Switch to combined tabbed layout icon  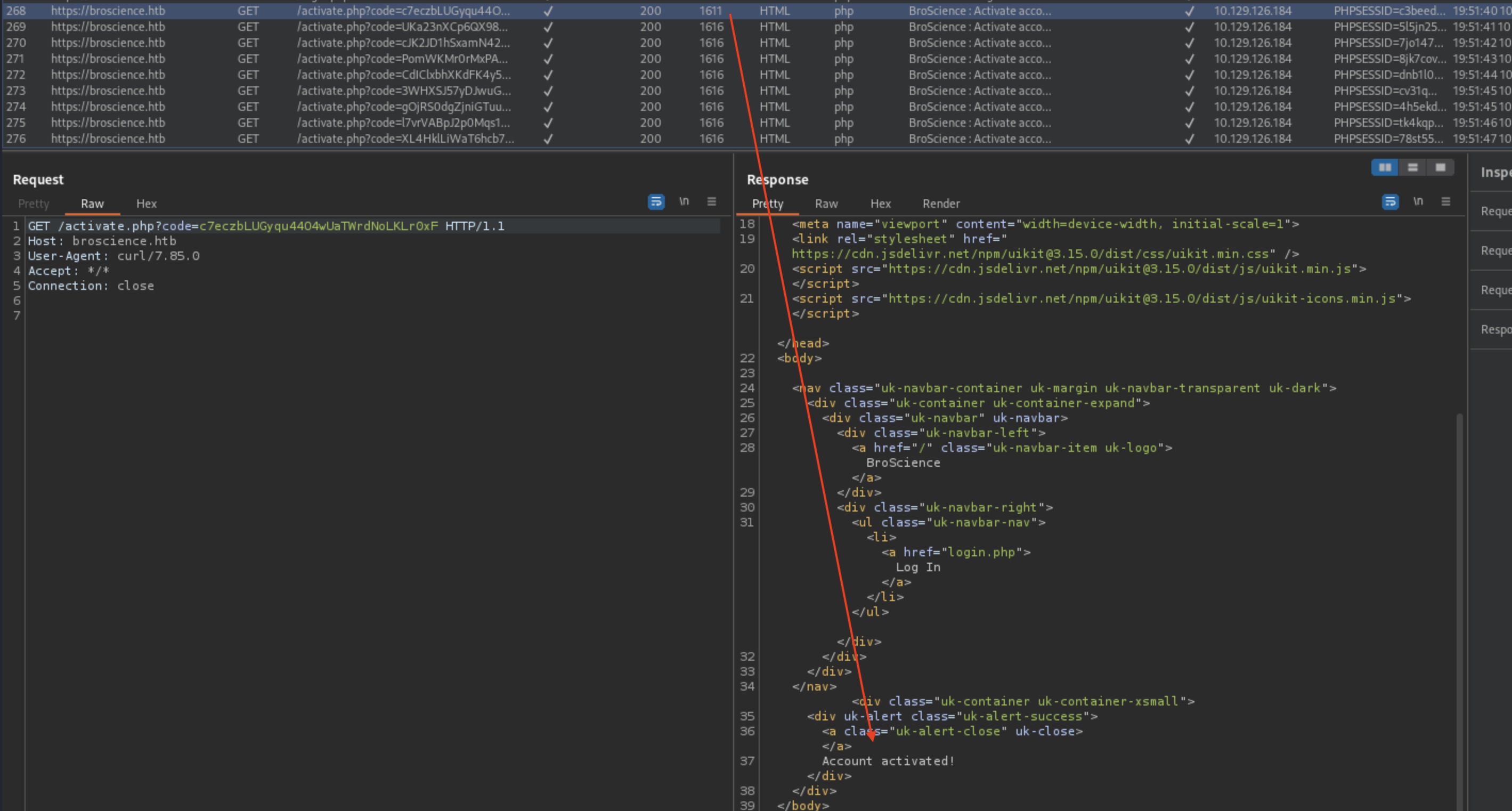click(1440, 168)
